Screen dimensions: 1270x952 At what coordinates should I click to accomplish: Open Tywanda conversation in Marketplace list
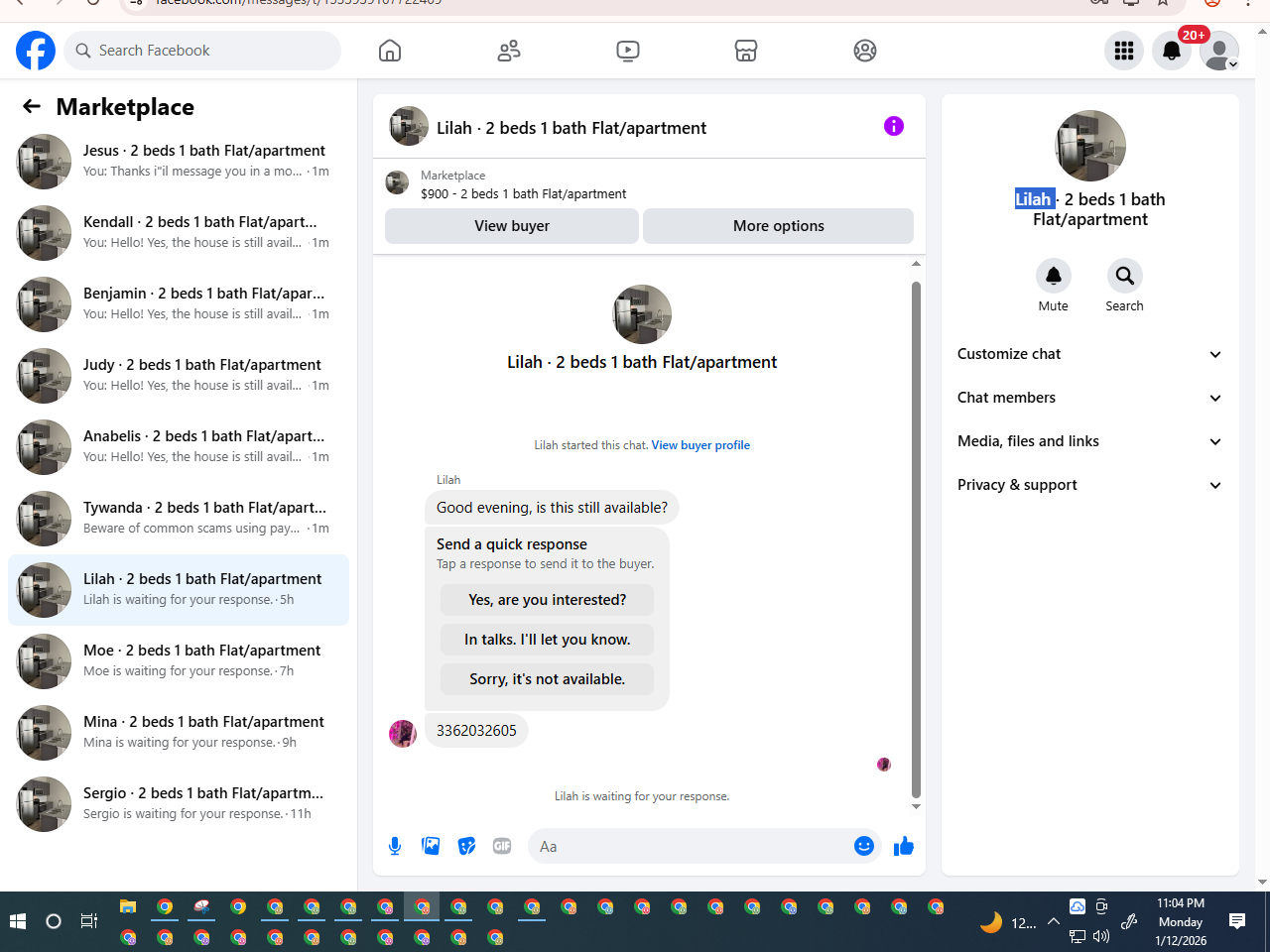click(179, 519)
